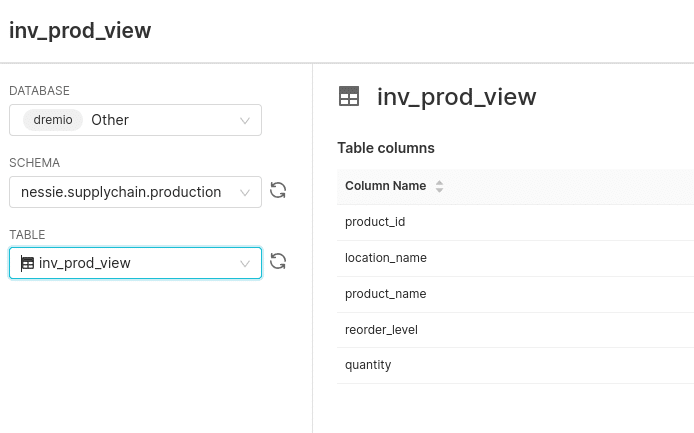Click the Table columns heading
This screenshot has width=694, height=433.
(386, 148)
